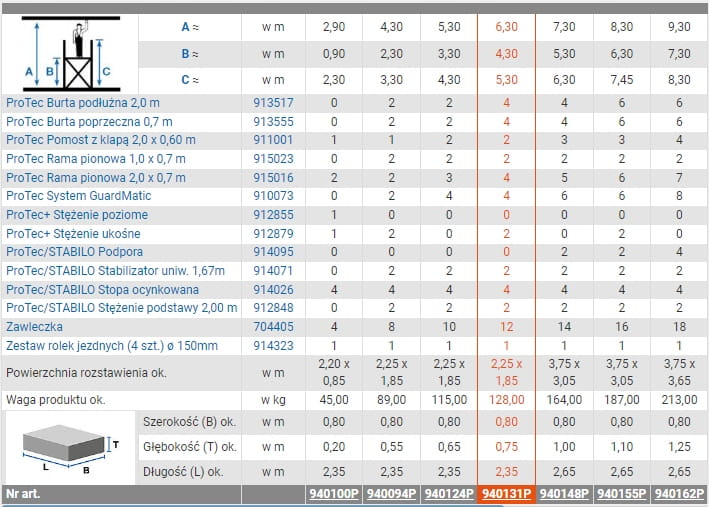Open ProTec+ Stężenie poziome link
The height and width of the screenshot is (507, 709).
click(x=77, y=215)
